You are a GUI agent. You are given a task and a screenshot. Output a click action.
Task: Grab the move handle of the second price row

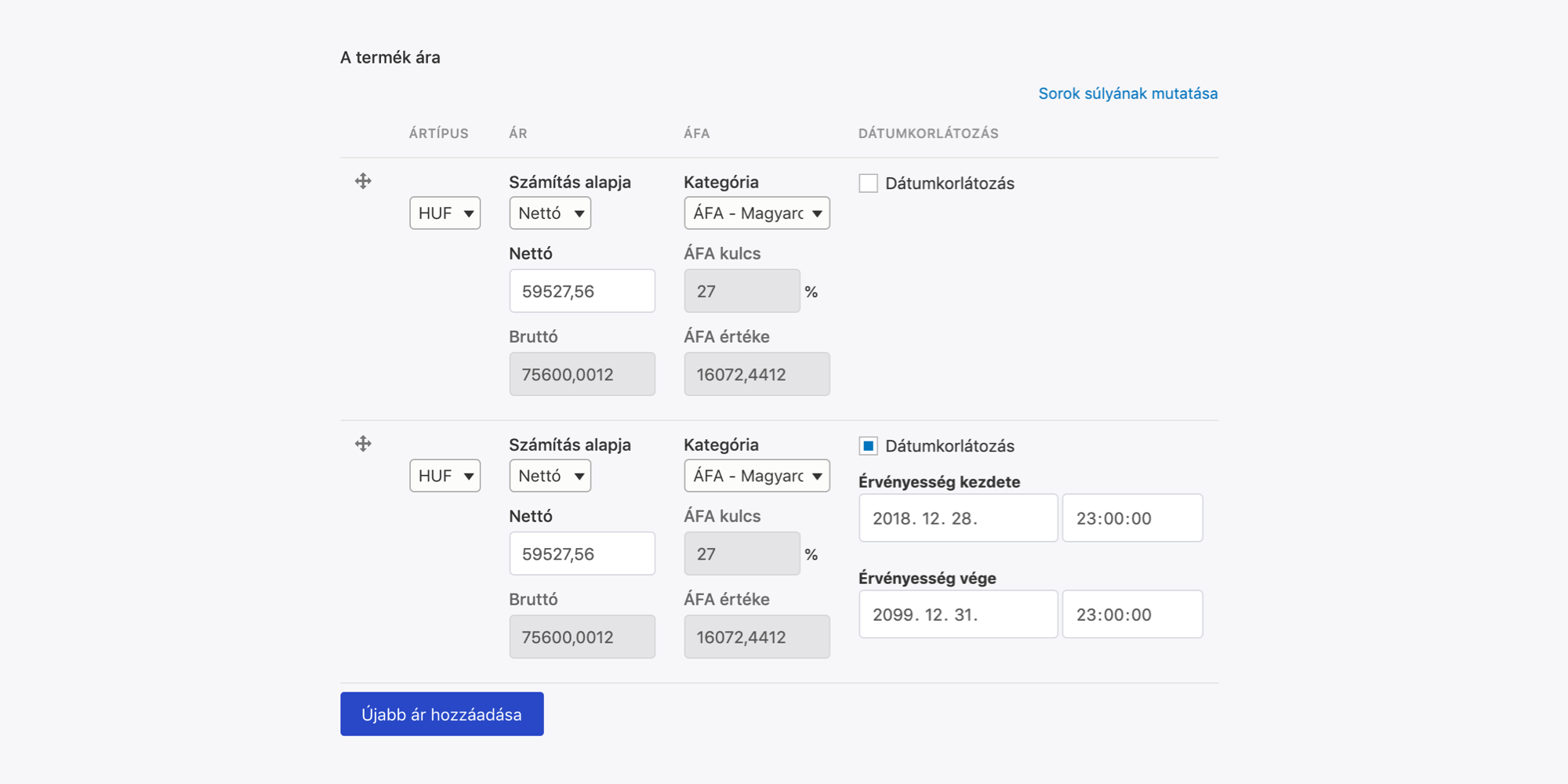[x=363, y=444]
